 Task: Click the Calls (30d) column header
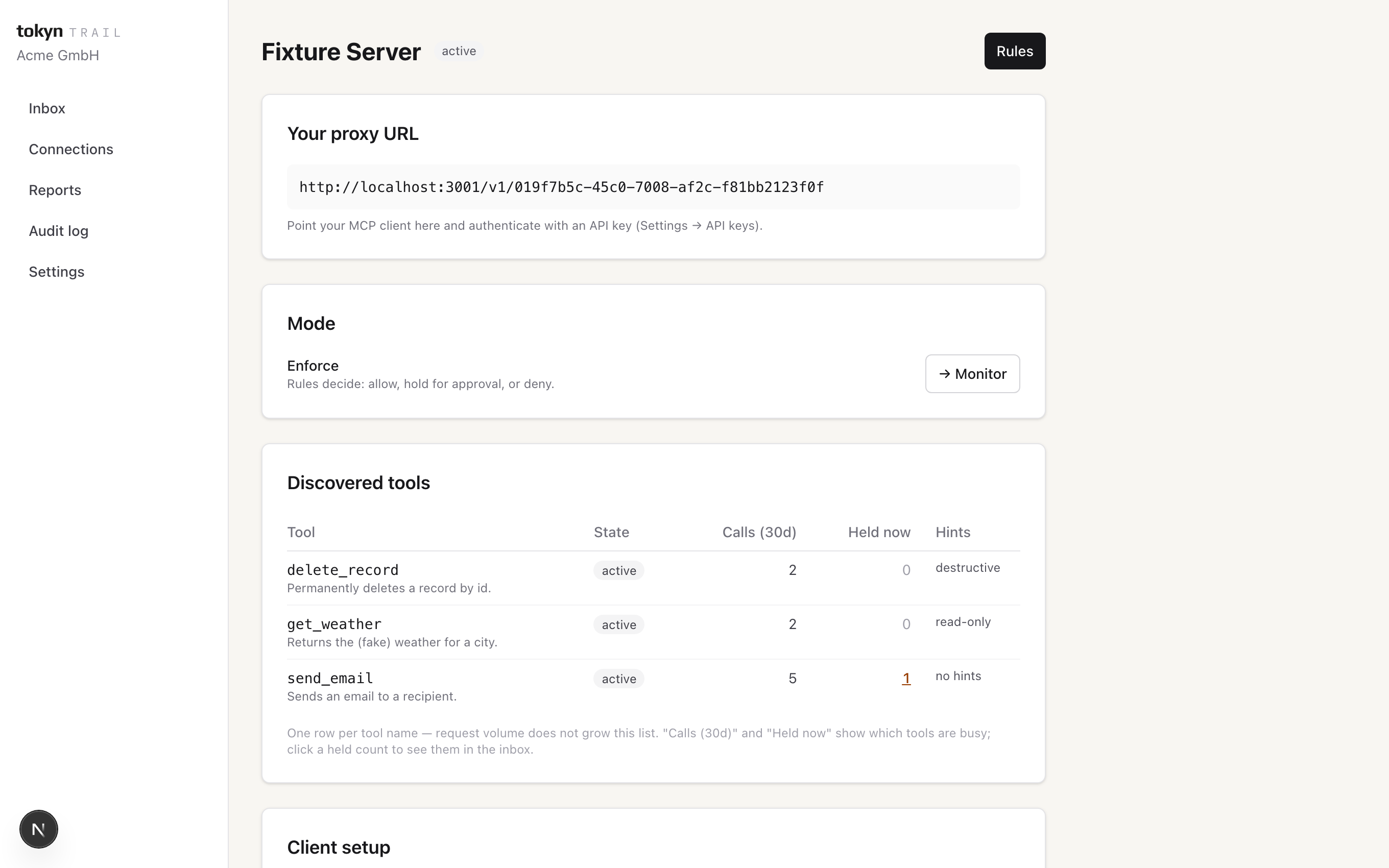pos(759,532)
